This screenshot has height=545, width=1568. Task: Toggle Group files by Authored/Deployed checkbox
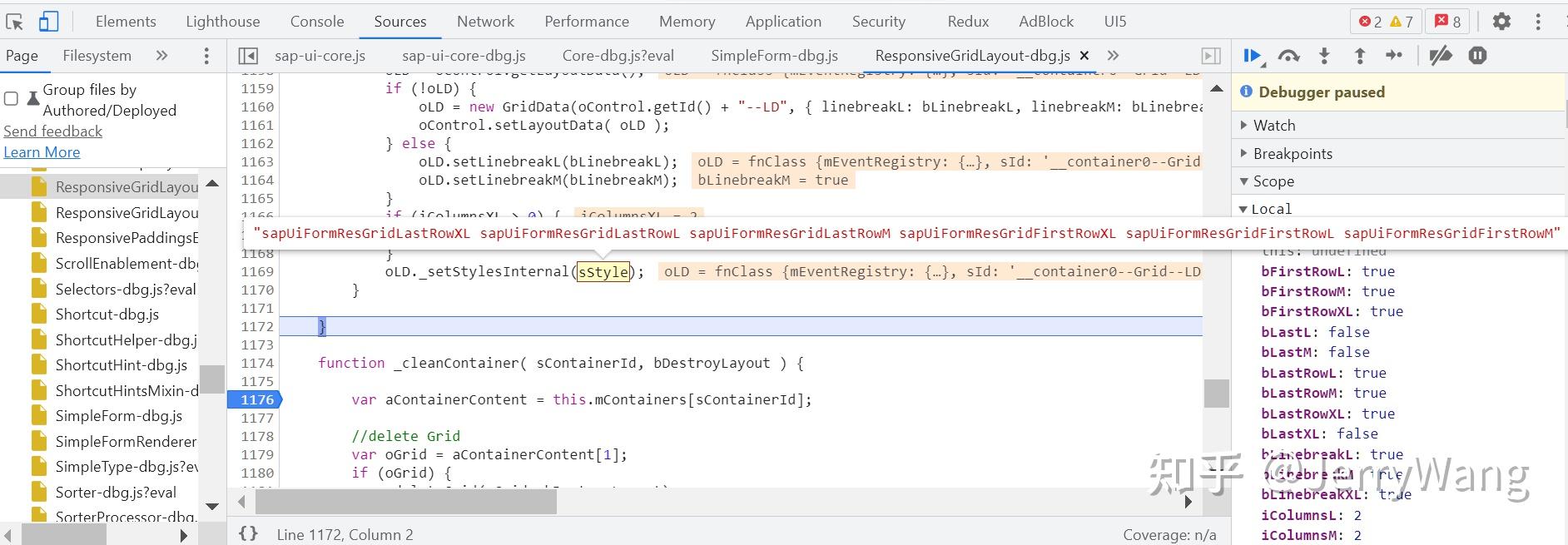click(x=11, y=99)
